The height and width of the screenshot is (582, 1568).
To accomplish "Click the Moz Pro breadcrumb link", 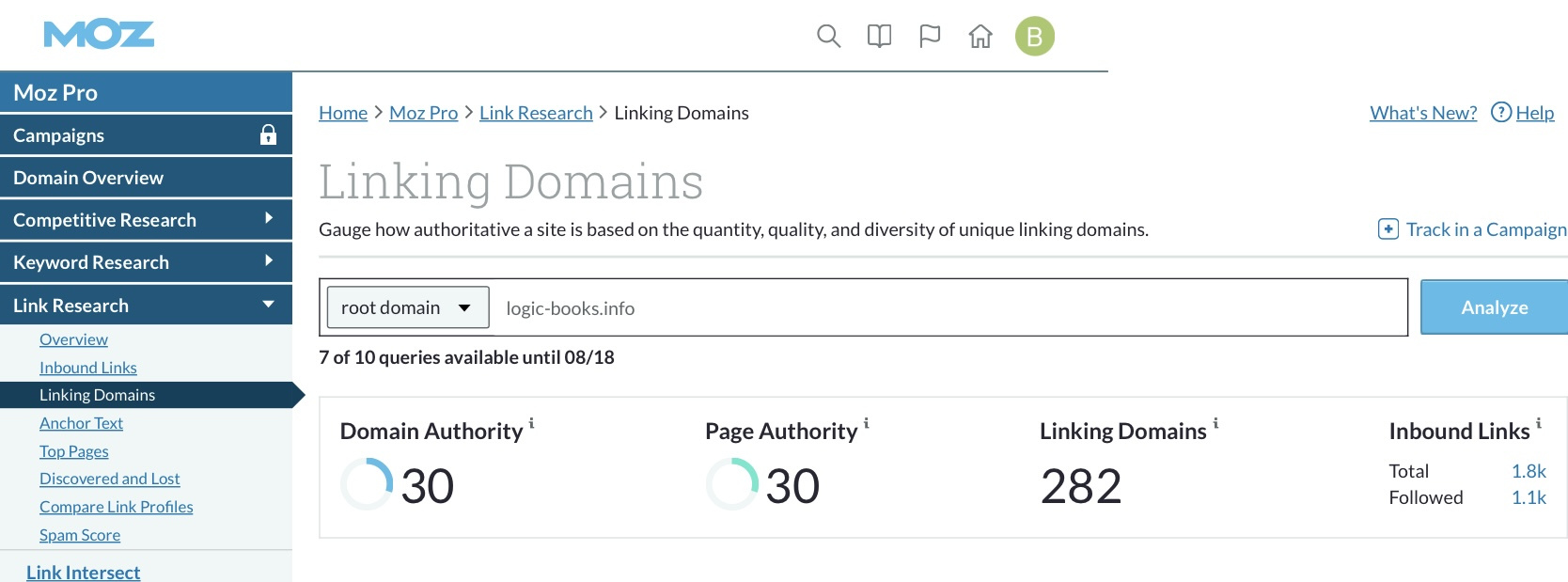I will (x=424, y=113).
